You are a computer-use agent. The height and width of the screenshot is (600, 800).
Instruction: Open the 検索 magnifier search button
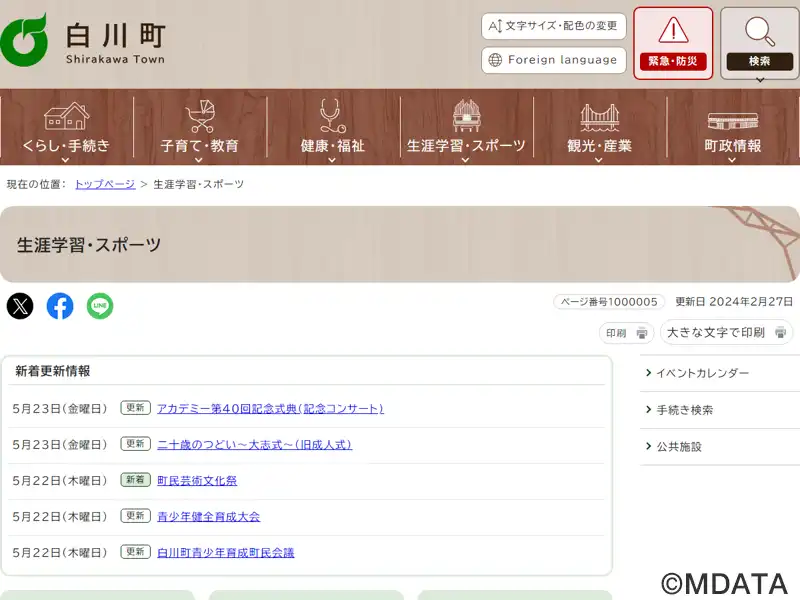[760, 43]
